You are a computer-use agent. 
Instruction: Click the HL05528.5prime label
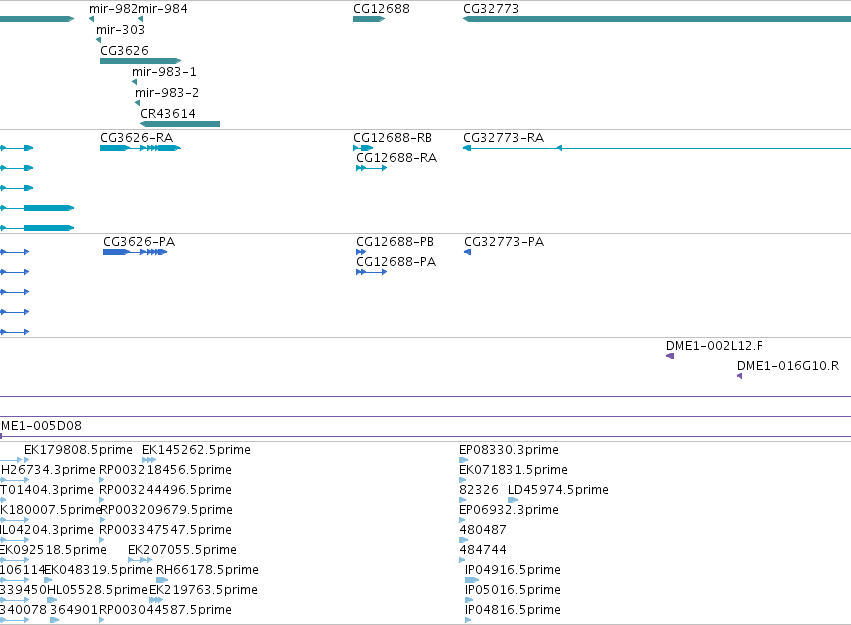98,590
